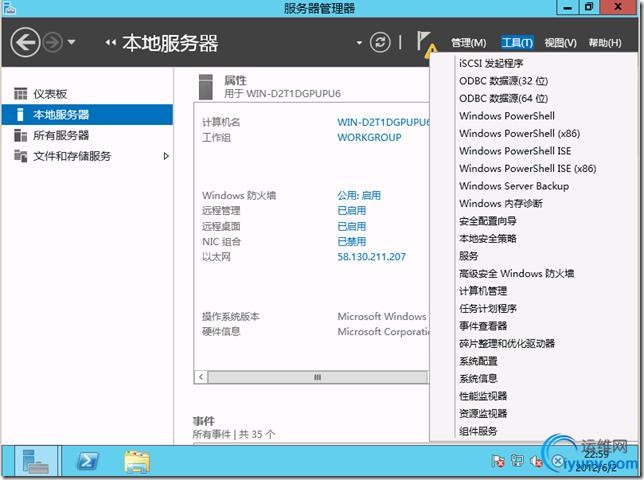644x480 pixels.
Task: Open 本地安全策略
Action: pos(488,239)
